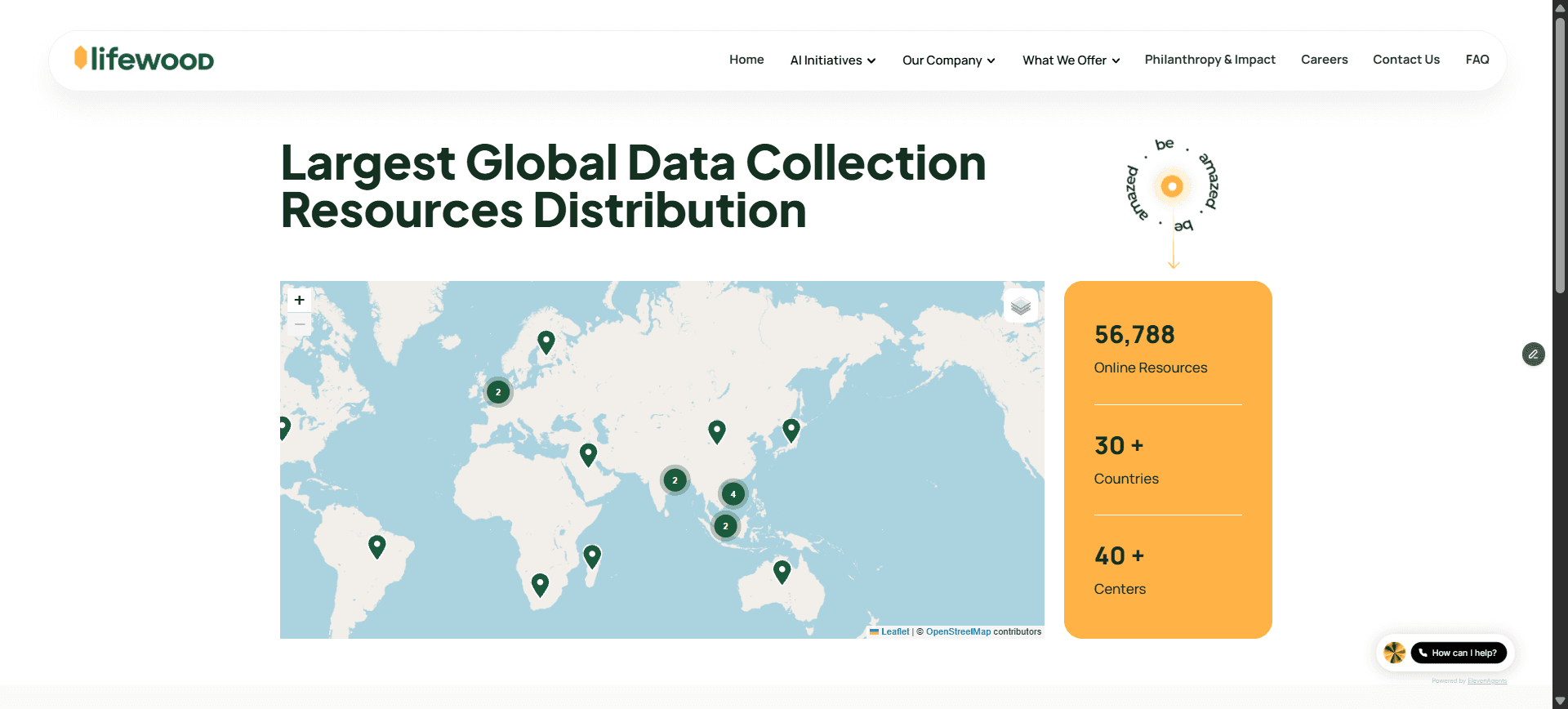Zoom in on the map

click(x=300, y=300)
